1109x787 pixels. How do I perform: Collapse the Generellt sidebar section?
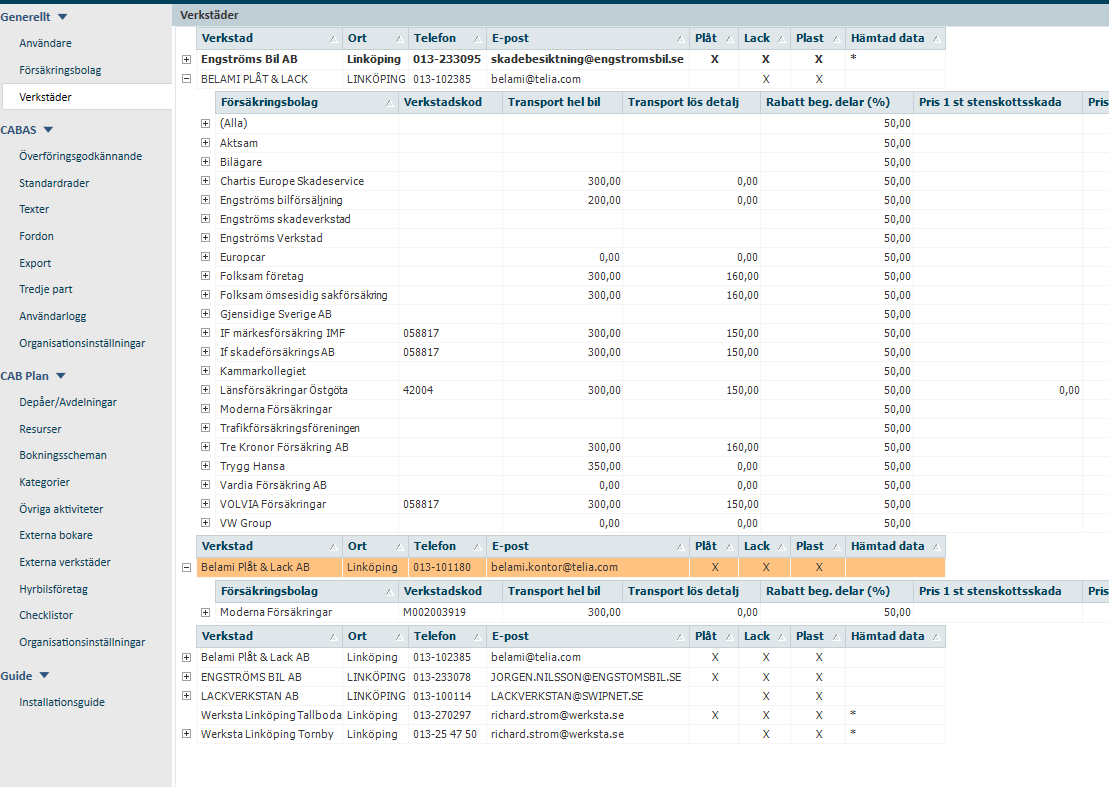pos(62,17)
